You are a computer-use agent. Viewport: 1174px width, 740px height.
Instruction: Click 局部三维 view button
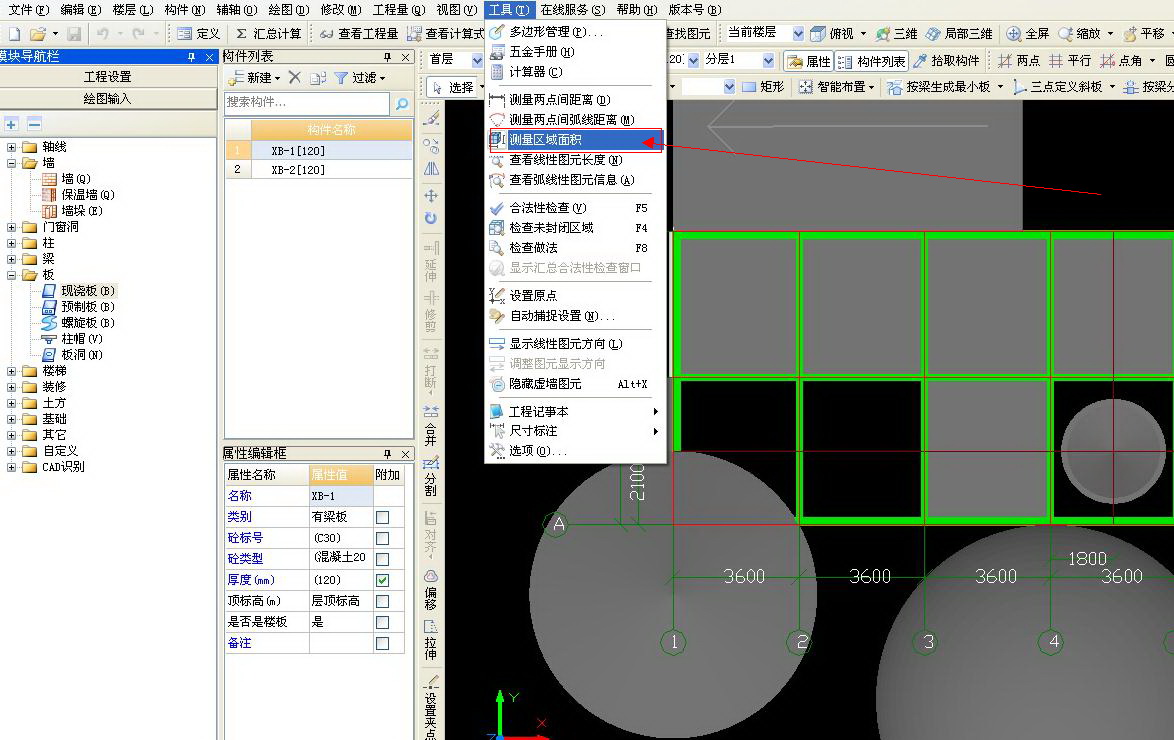click(x=959, y=34)
